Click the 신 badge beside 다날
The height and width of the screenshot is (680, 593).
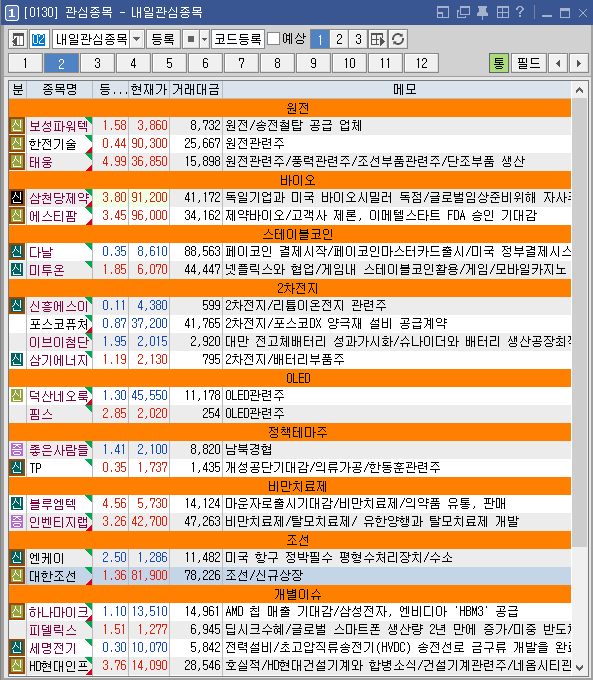[17, 252]
